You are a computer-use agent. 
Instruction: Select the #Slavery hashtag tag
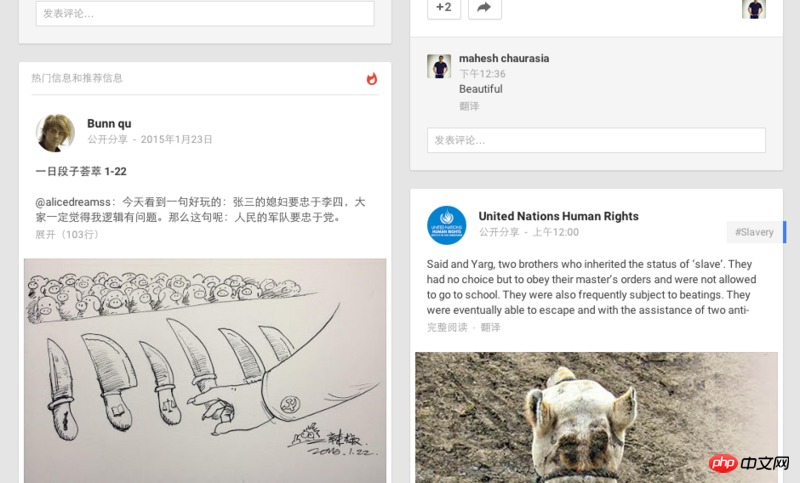756,232
